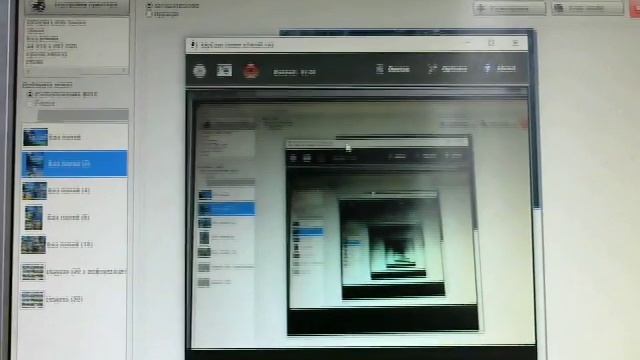Click the last labeled button at the recorder toolbar's right end
The height and width of the screenshot is (360, 640).
500,69
